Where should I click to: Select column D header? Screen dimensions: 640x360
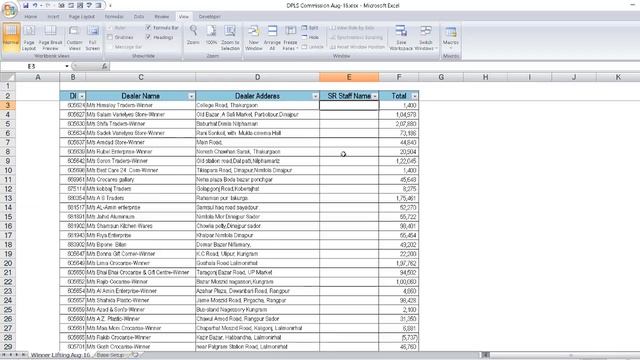(x=258, y=77)
